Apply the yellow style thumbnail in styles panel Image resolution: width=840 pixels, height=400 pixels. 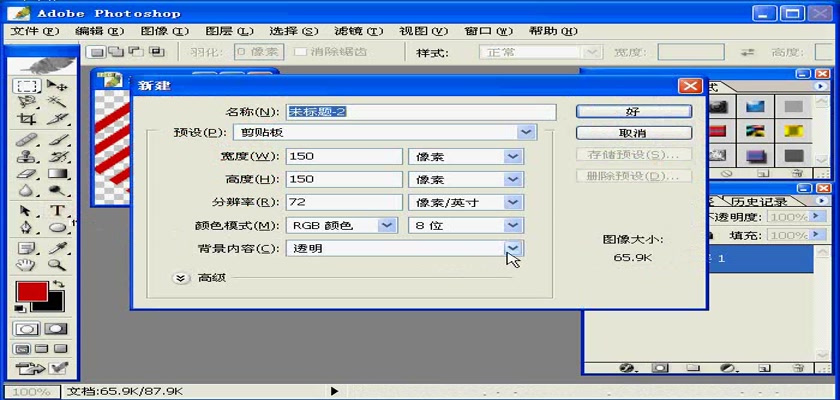coord(793,131)
